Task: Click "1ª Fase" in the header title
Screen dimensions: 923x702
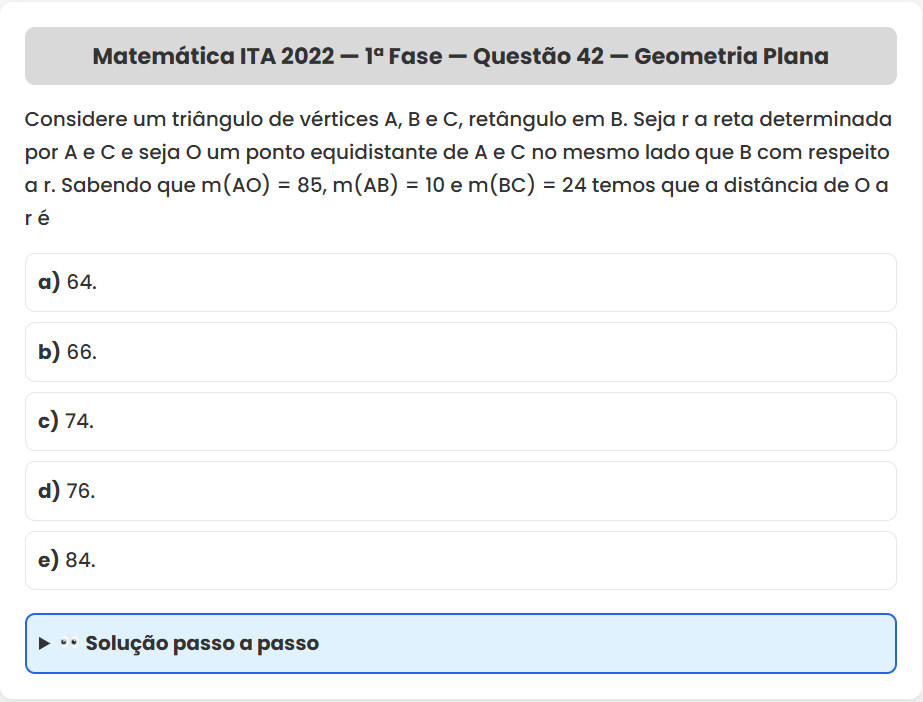Action: [x=403, y=56]
